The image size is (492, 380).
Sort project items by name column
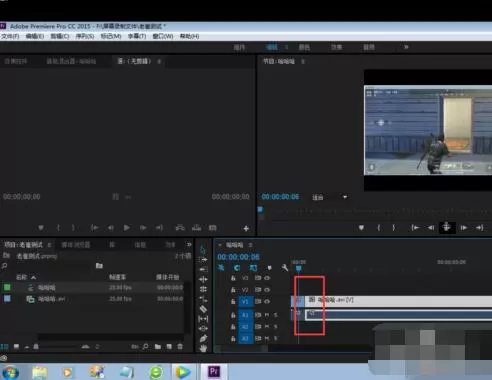point(26,277)
